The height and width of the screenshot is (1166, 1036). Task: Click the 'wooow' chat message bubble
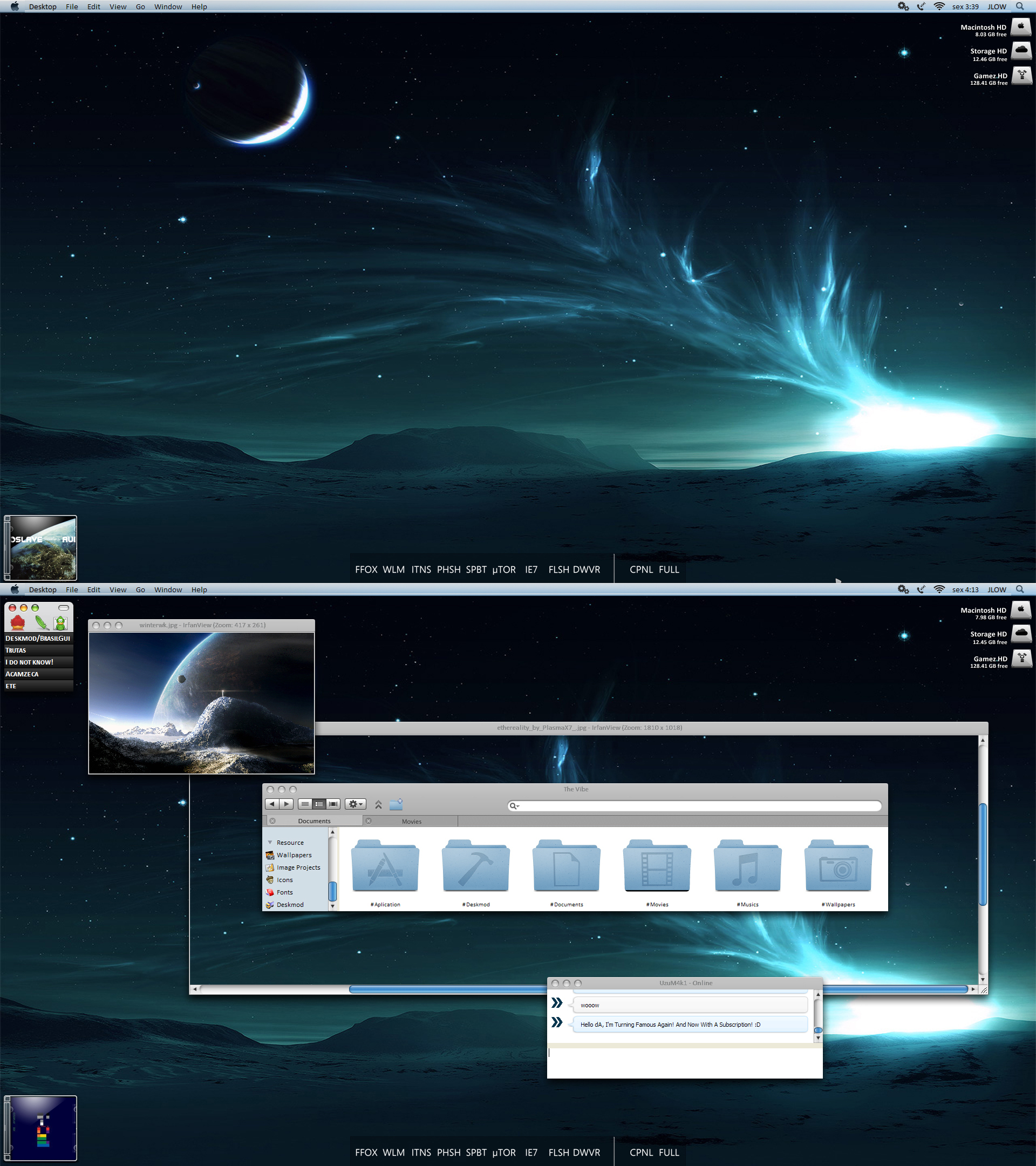tap(691, 1005)
